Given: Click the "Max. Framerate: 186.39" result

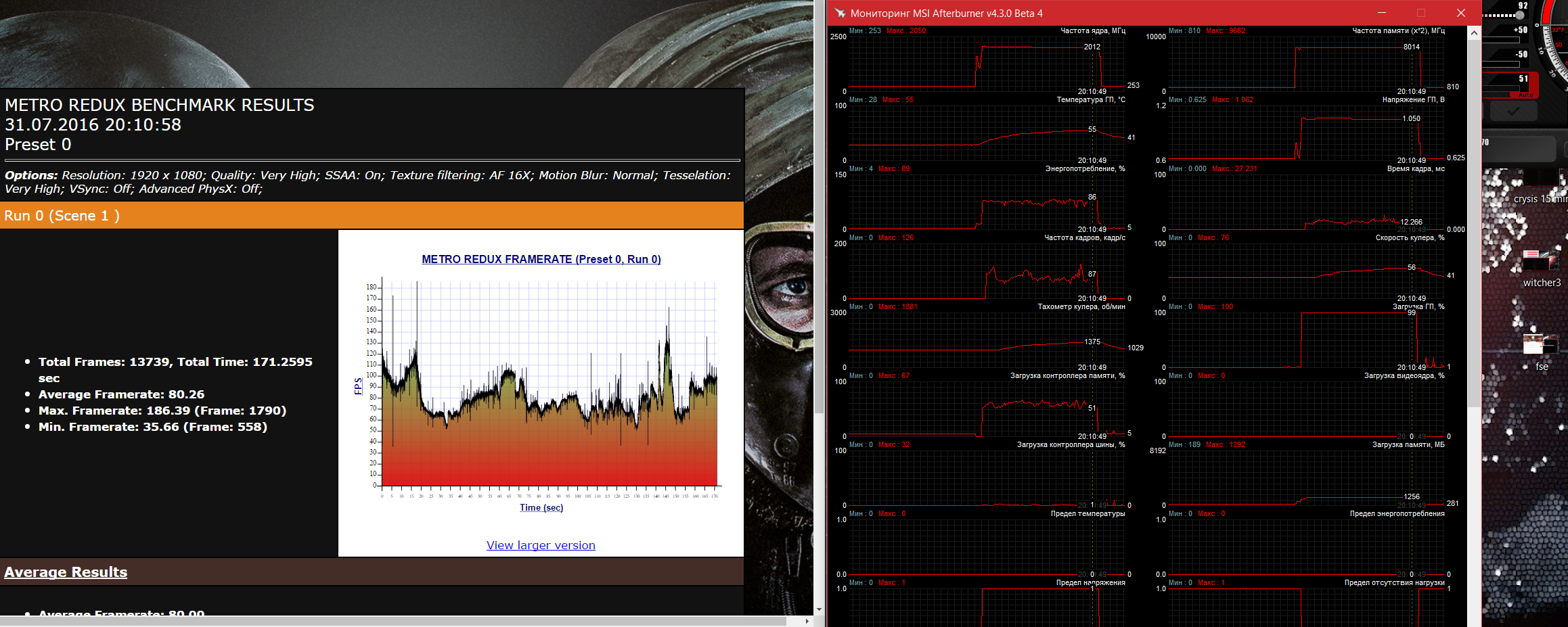Looking at the screenshot, I should pos(162,411).
